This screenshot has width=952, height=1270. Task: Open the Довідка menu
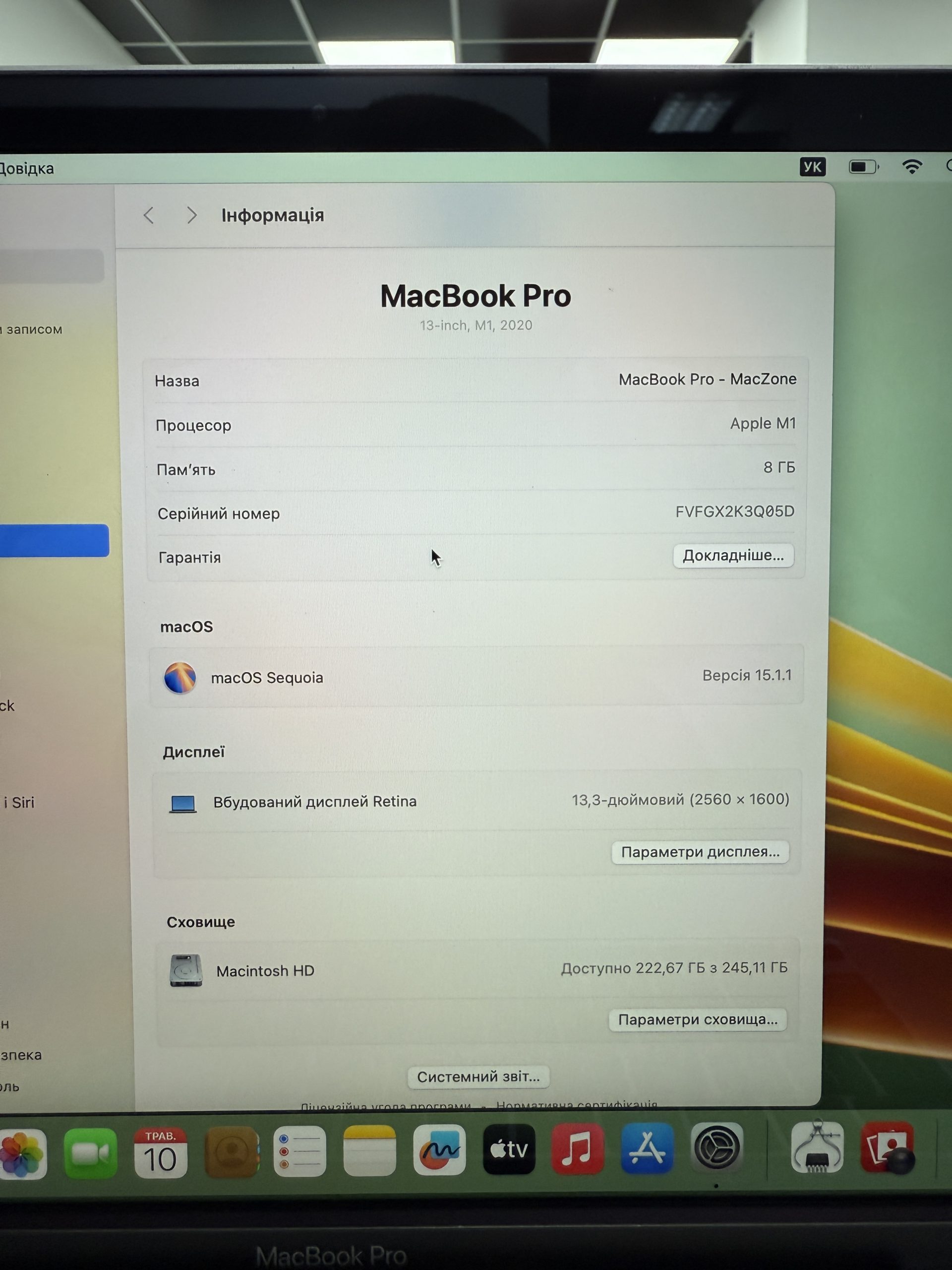coord(26,168)
